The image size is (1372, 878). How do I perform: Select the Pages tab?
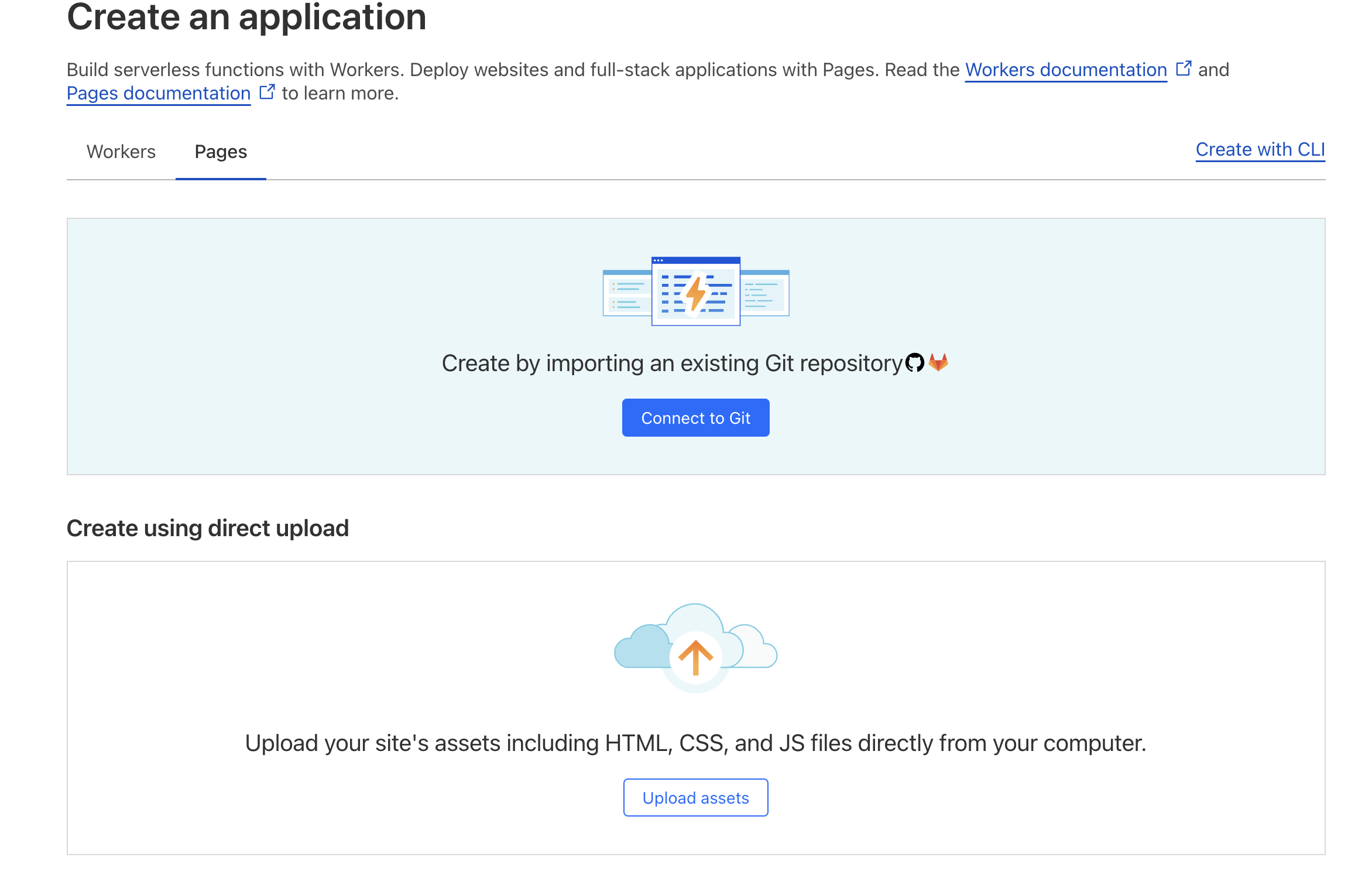click(x=221, y=152)
